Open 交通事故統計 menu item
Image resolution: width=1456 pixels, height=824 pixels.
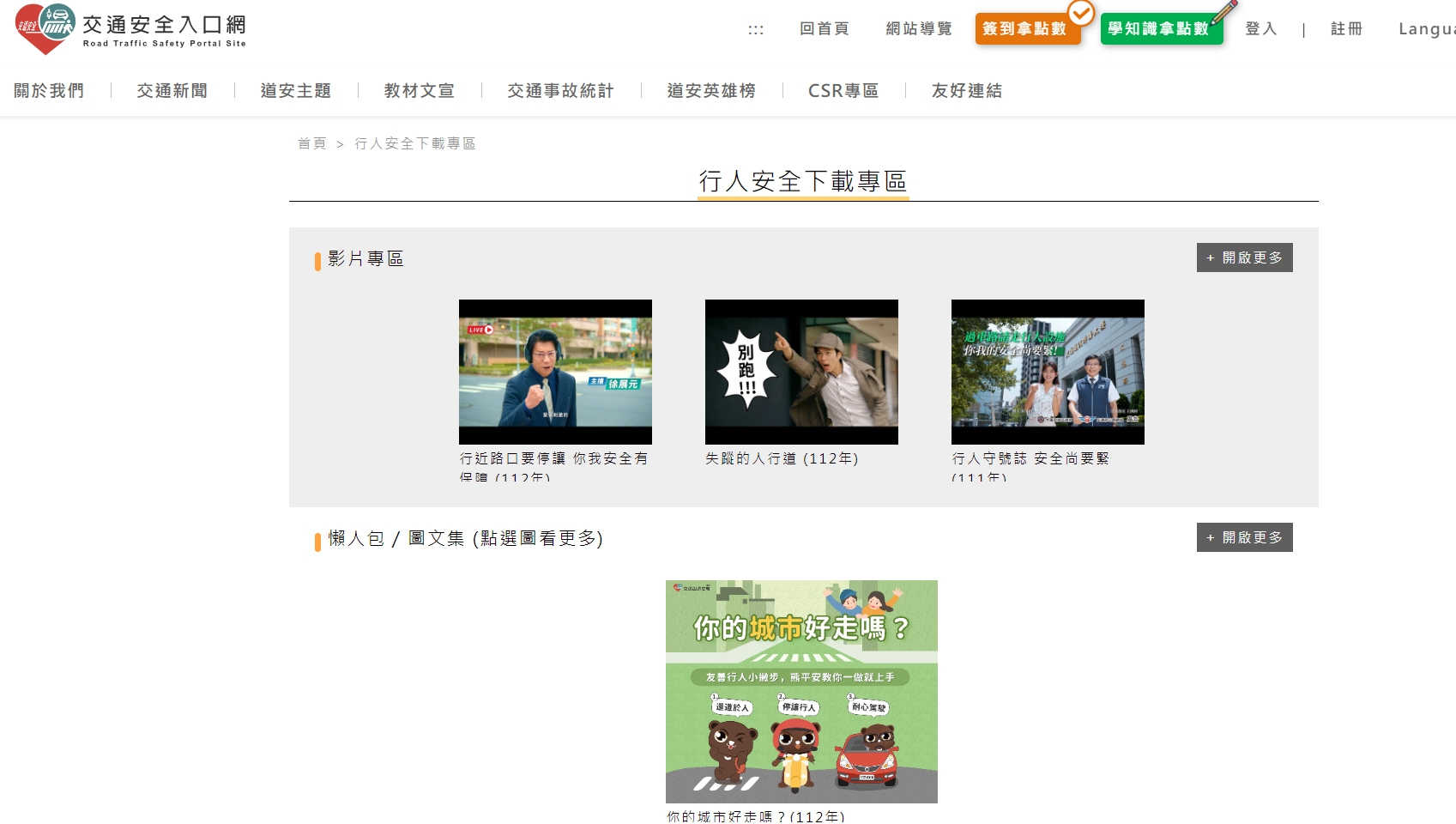(x=561, y=91)
